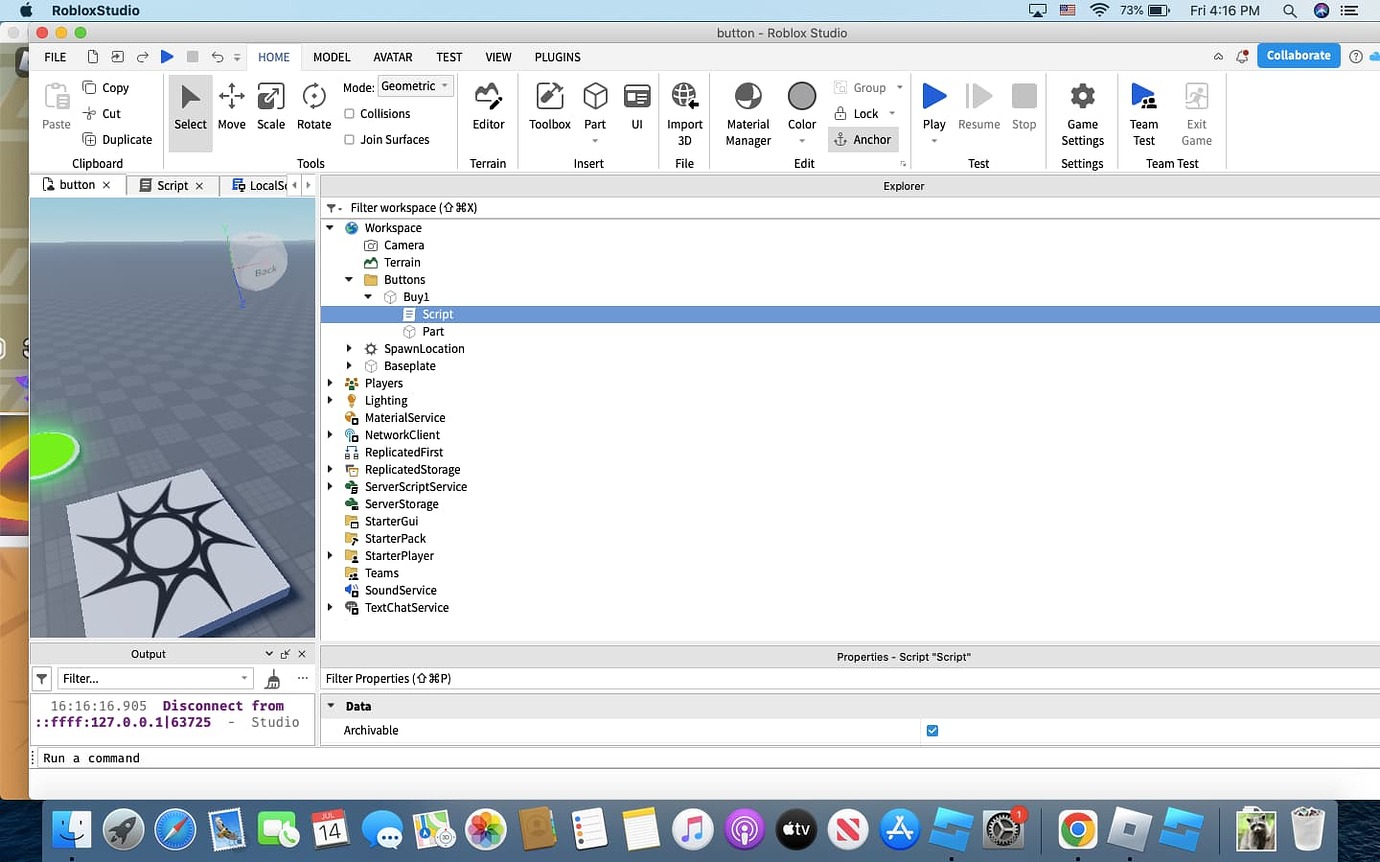Open the Geometric mode dropdown
Screen dimensions: 1380x862
tap(415, 86)
